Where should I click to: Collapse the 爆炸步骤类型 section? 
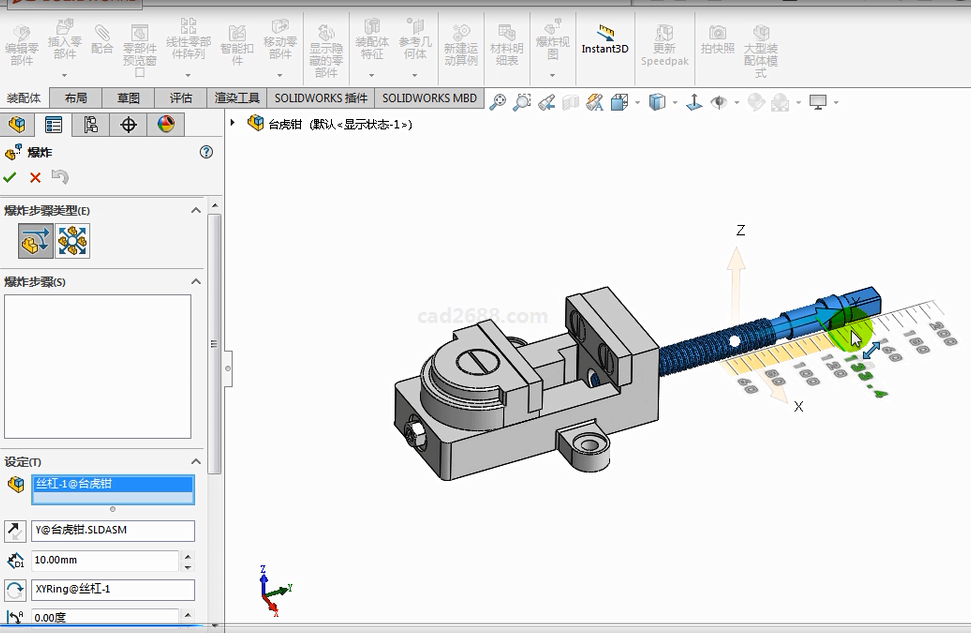point(196,210)
